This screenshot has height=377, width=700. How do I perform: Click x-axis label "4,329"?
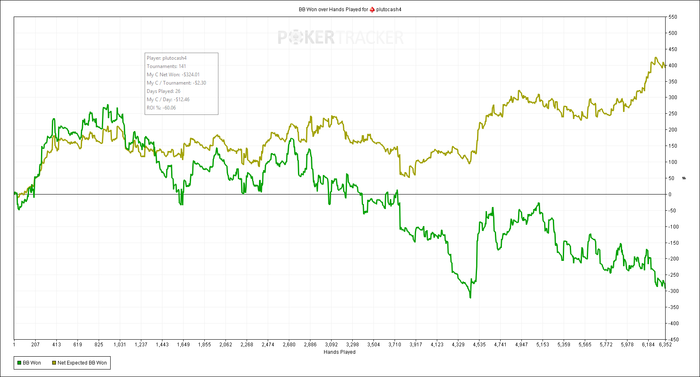tap(458, 344)
